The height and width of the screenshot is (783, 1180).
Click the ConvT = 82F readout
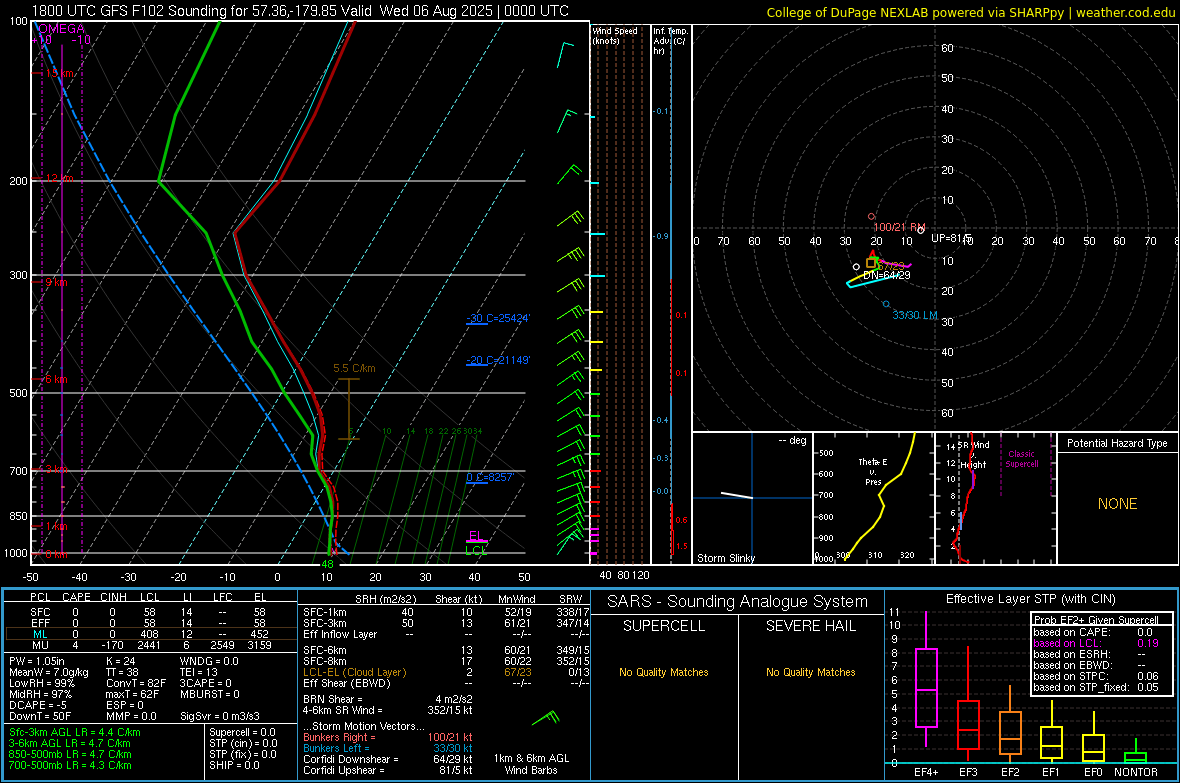136,684
